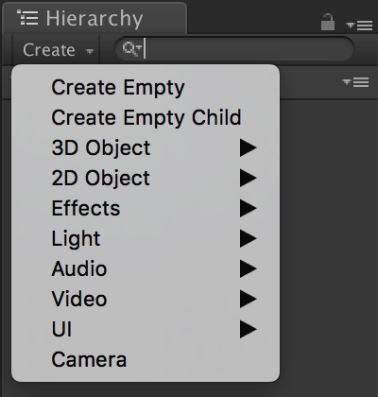Open the Create dropdown button
Viewport: 378px width, 397px height.
(x=57, y=50)
